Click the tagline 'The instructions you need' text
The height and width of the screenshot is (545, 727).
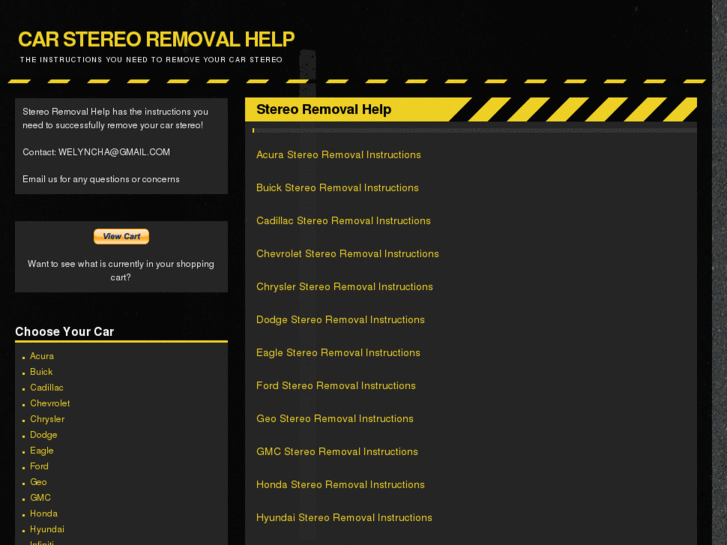[151, 60]
